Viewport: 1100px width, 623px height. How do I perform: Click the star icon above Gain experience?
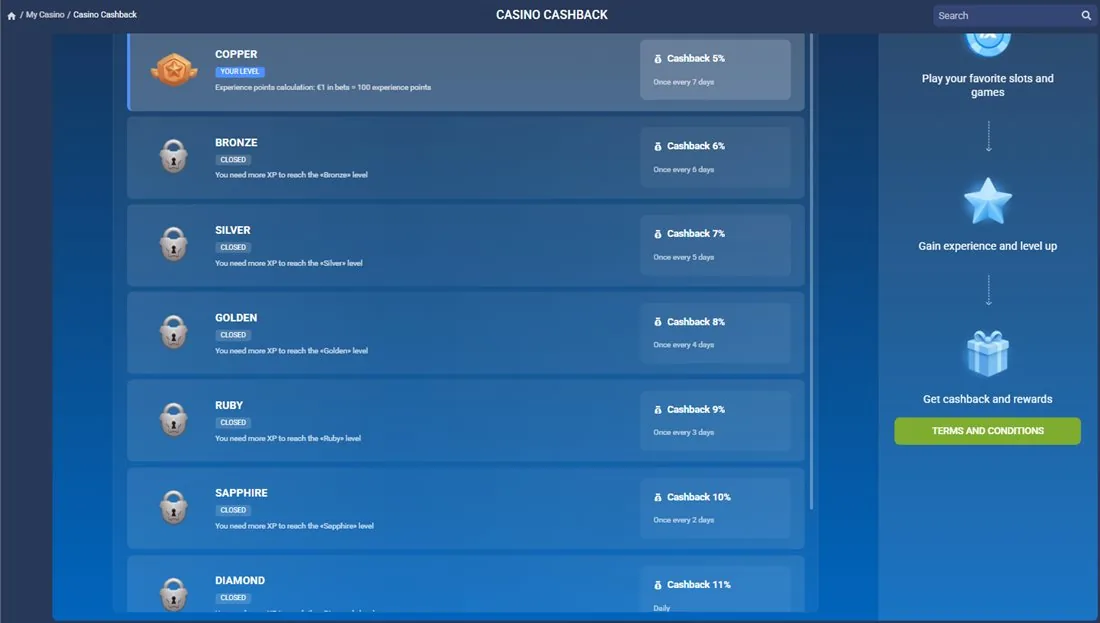[x=988, y=201]
